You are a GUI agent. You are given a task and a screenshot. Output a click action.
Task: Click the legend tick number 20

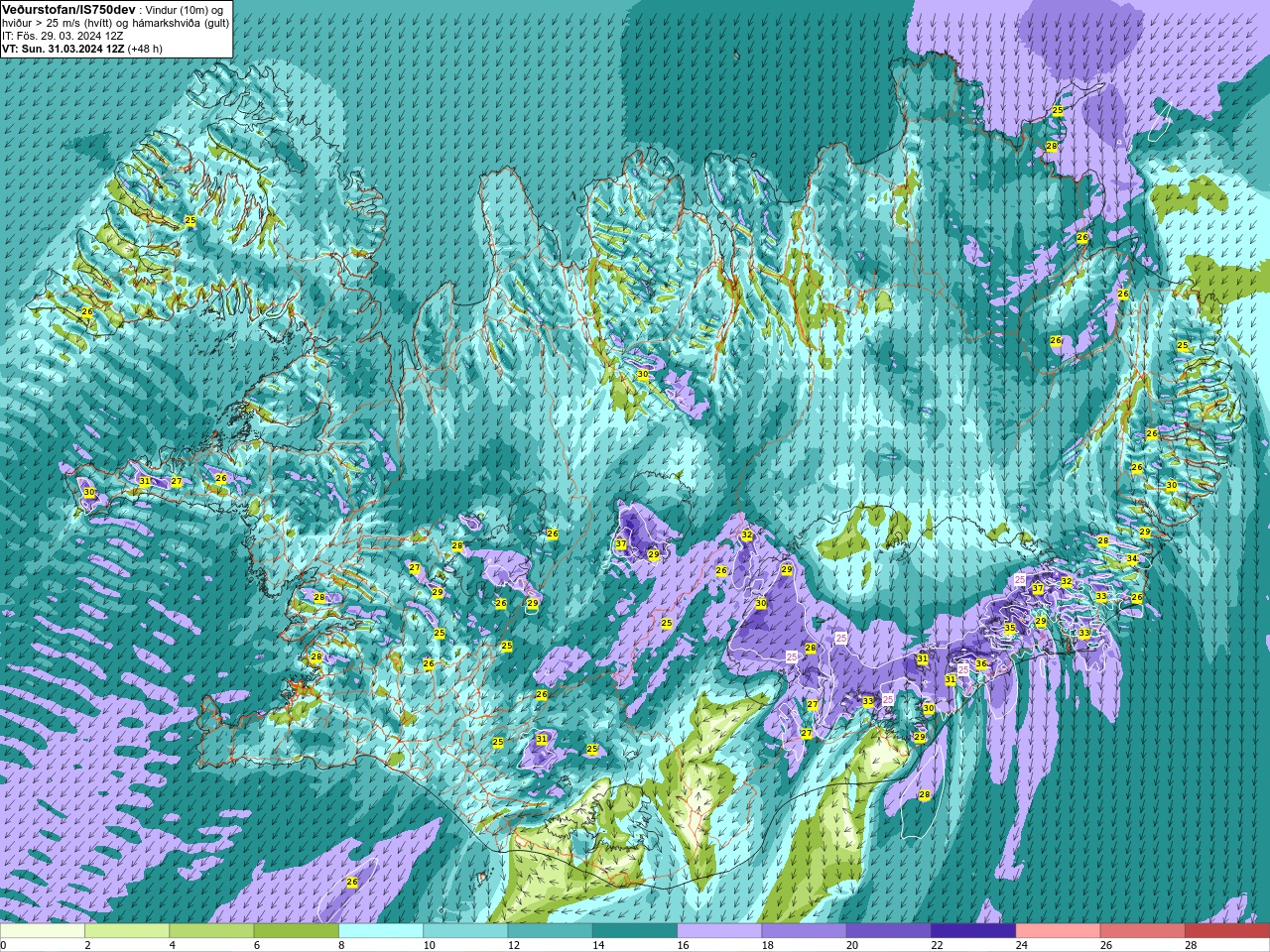click(x=851, y=945)
